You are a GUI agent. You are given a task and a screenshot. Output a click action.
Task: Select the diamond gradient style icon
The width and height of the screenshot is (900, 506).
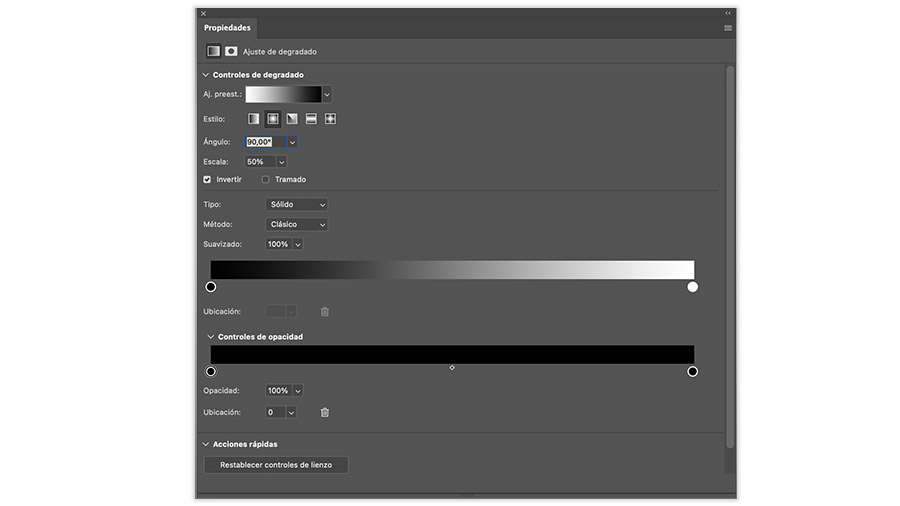point(331,119)
